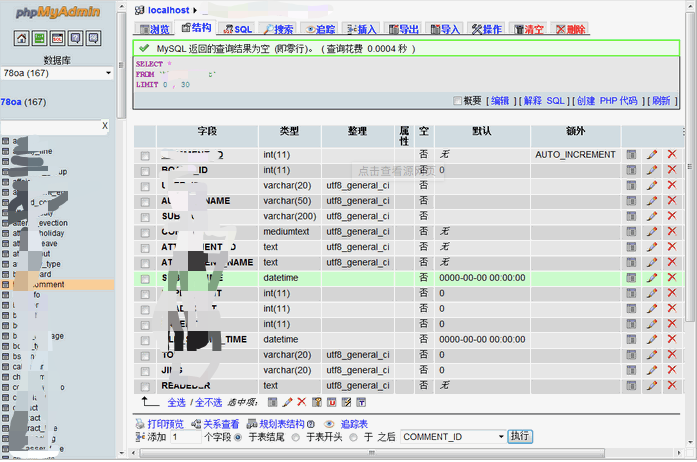The image size is (697, 462).
Task: Focus the table filter input box
Action: [52, 127]
